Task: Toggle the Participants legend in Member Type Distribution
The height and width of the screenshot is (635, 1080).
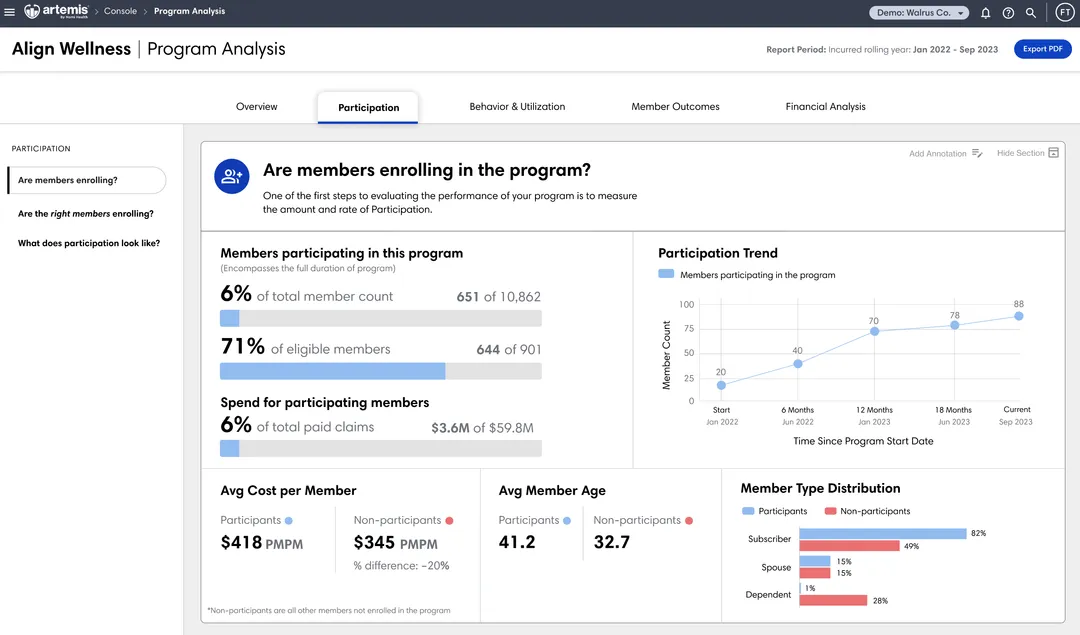Action: tap(775, 511)
